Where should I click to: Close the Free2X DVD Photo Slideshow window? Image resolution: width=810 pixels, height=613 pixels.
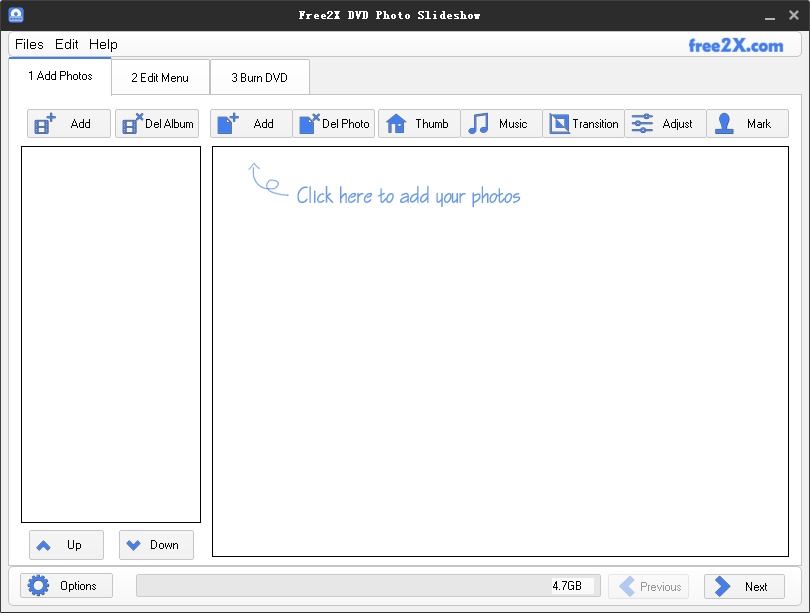[794, 15]
